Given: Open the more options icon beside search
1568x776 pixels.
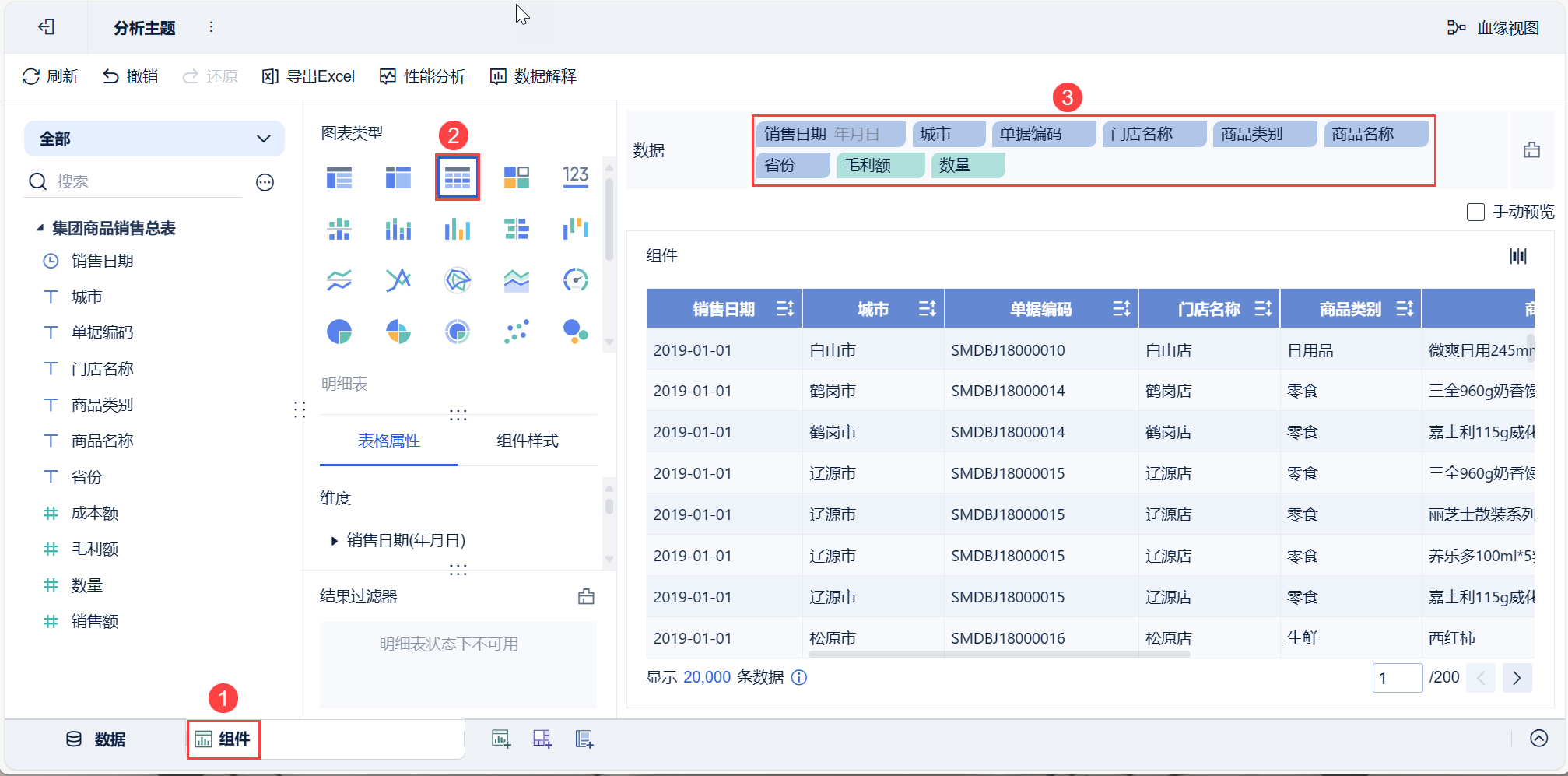Looking at the screenshot, I should [x=265, y=182].
